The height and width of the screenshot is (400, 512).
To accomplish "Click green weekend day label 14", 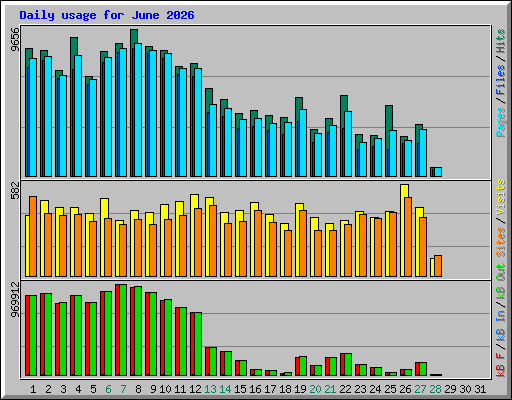I will point(225,389).
